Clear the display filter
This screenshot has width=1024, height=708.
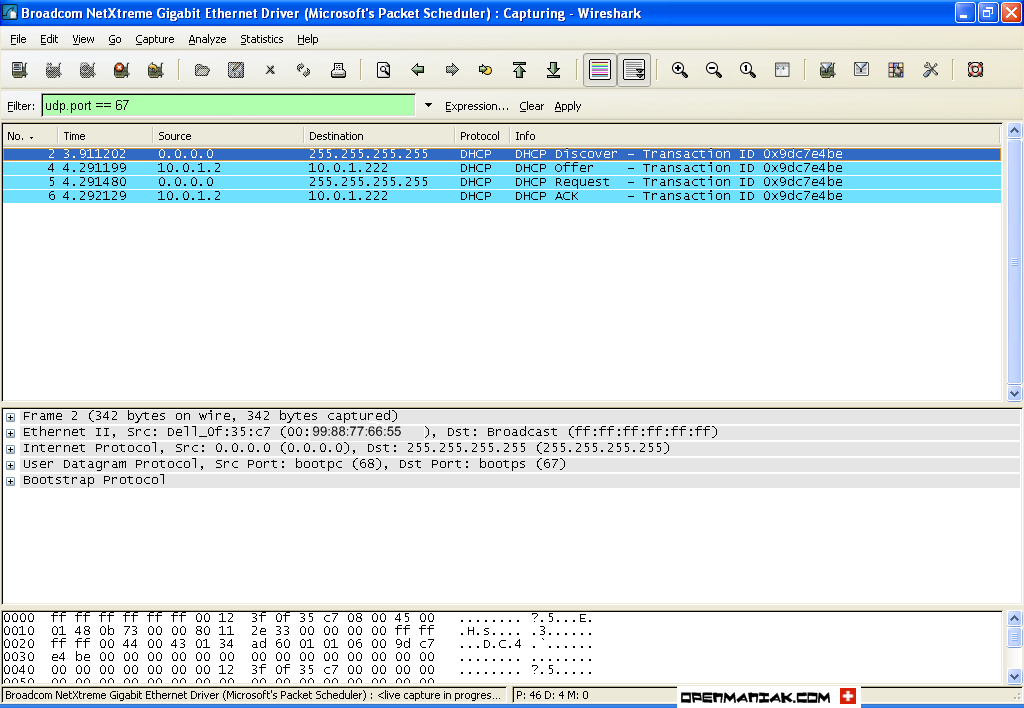tap(532, 106)
